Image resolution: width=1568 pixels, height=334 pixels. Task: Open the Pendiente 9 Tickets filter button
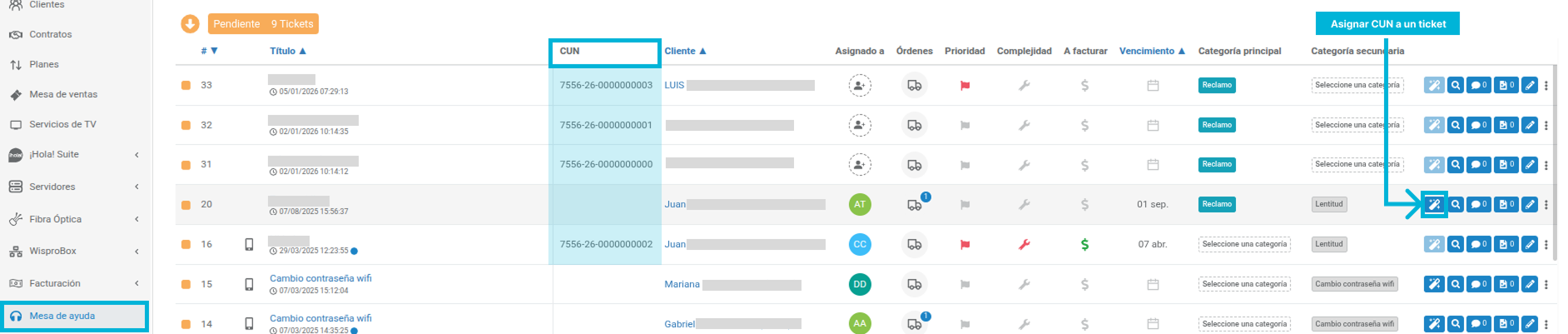pyautogui.click(x=263, y=24)
